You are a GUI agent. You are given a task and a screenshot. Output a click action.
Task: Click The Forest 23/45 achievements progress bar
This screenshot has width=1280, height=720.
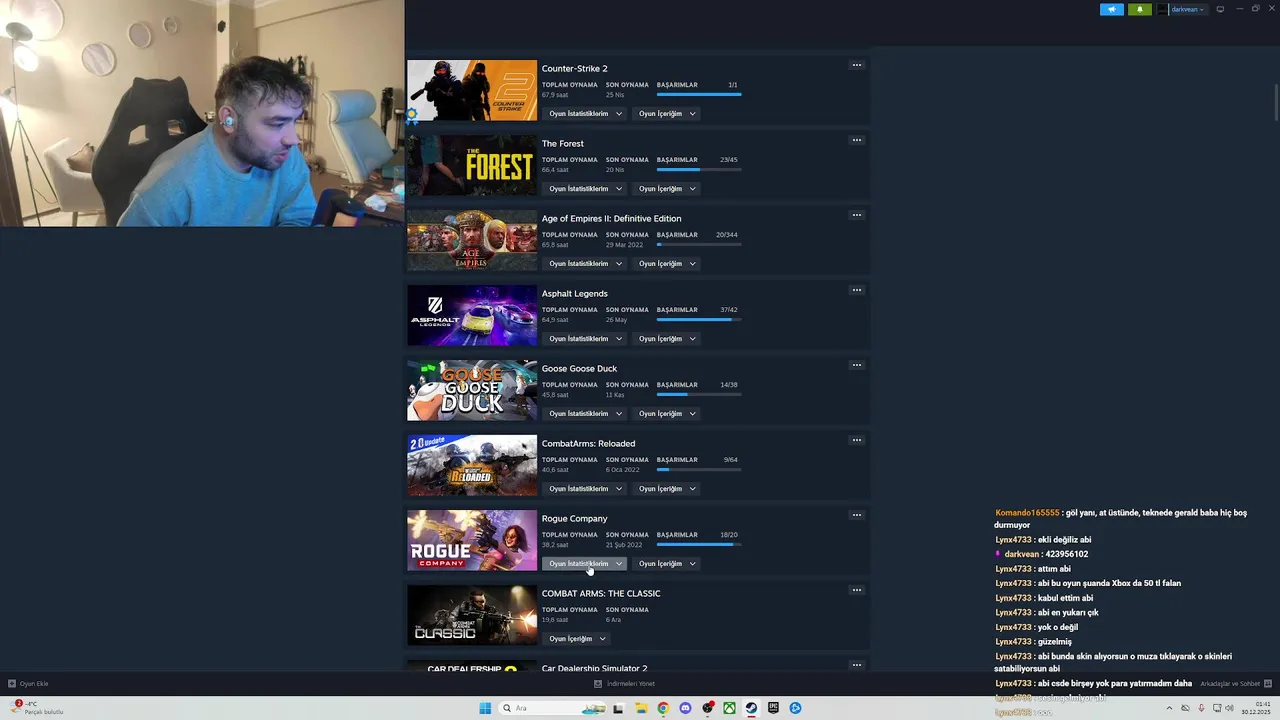699,170
